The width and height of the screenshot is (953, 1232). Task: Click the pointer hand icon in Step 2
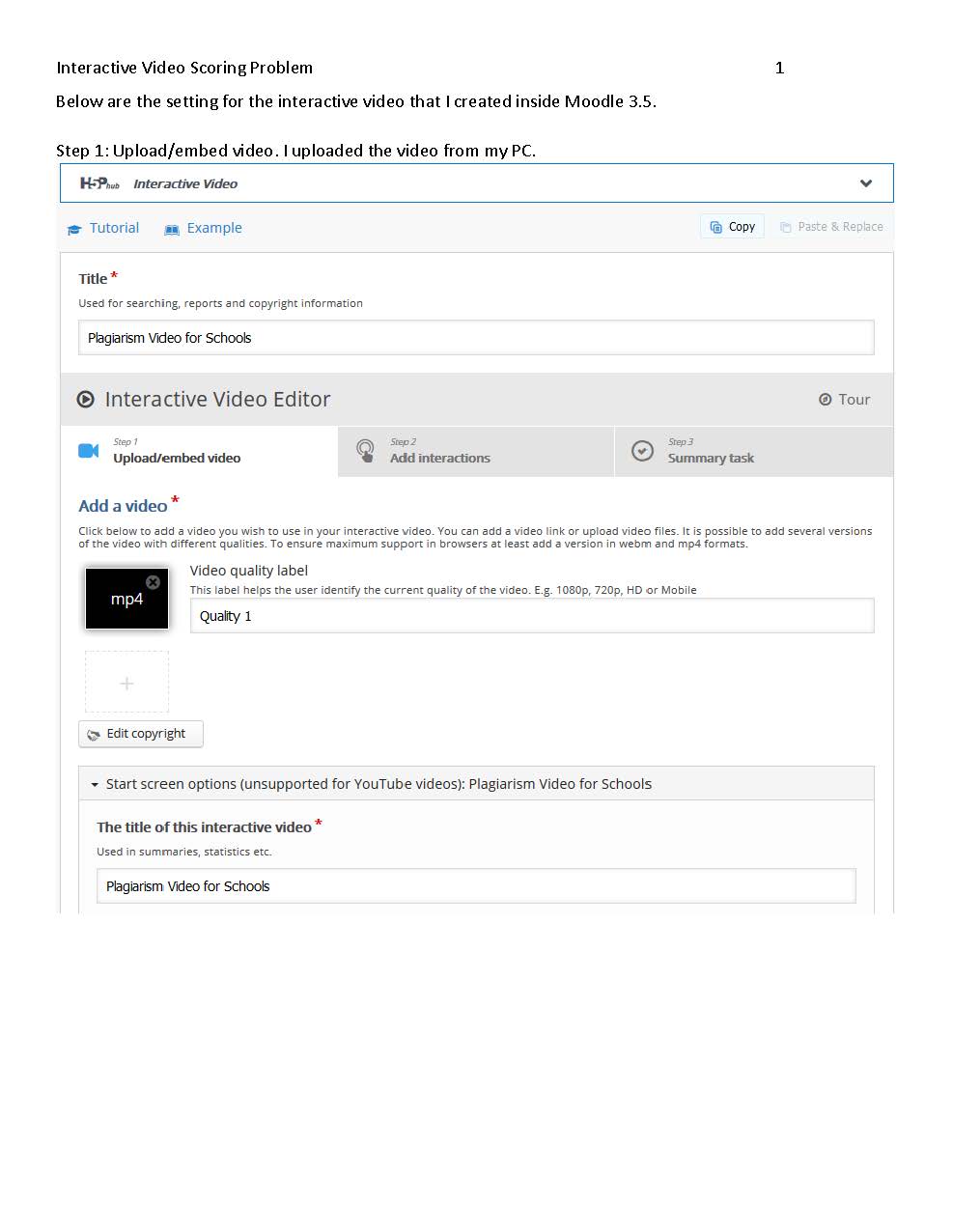365,451
